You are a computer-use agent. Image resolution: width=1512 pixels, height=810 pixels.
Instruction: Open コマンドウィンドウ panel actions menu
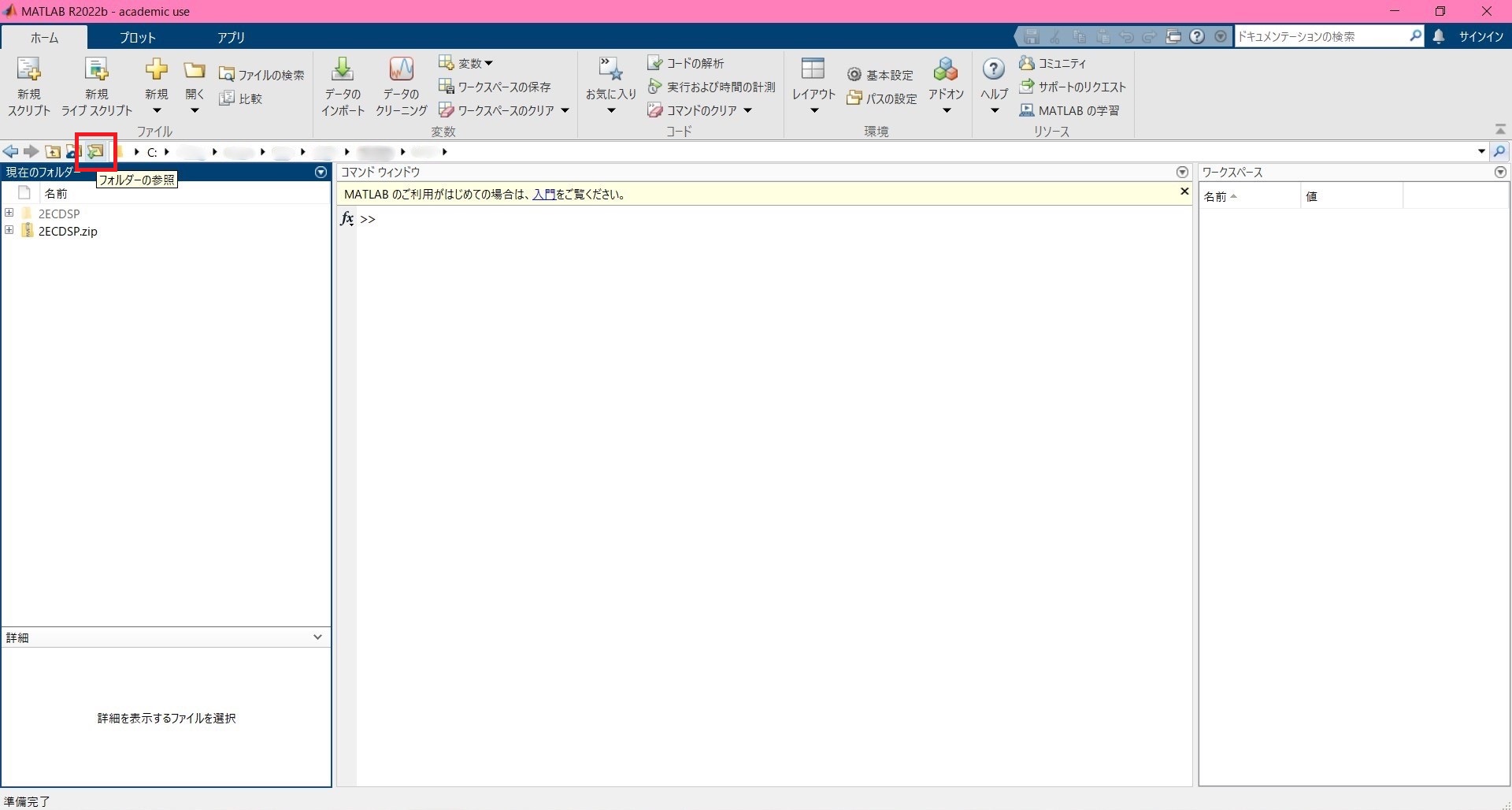coord(1182,172)
